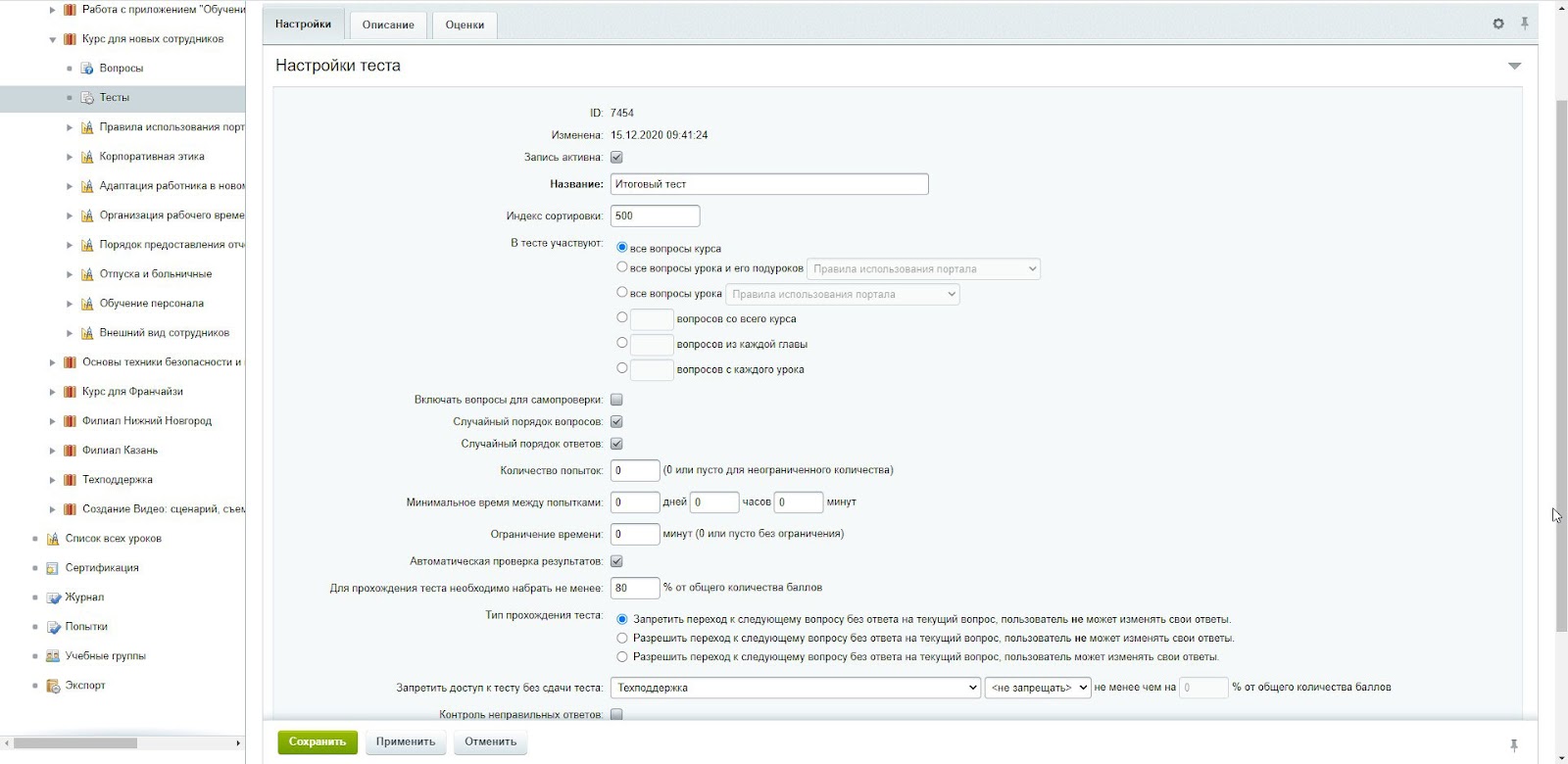Click the Сертификация icon in sidebar
Screen dimensions: 1568x764
pyautogui.click(x=53, y=568)
